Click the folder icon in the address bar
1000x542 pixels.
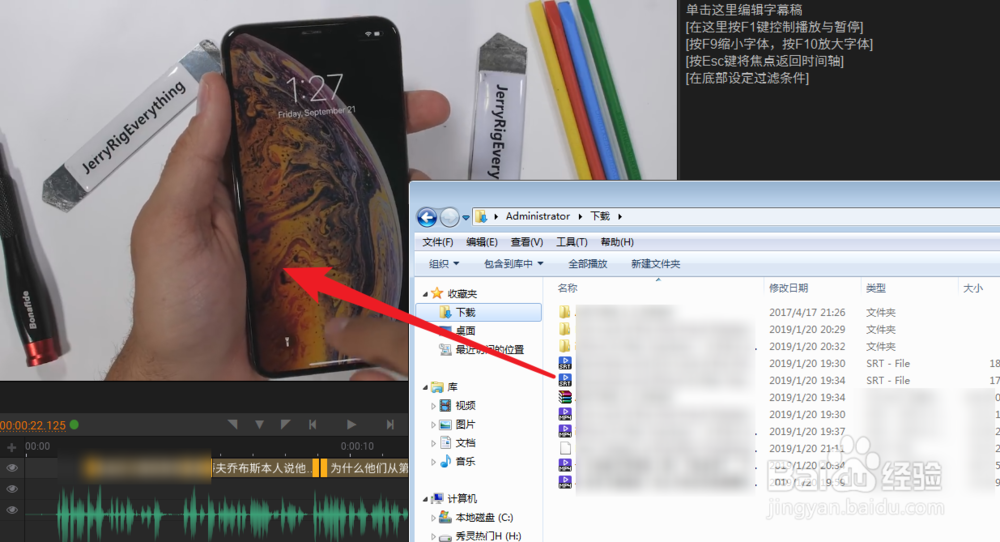[x=482, y=217]
